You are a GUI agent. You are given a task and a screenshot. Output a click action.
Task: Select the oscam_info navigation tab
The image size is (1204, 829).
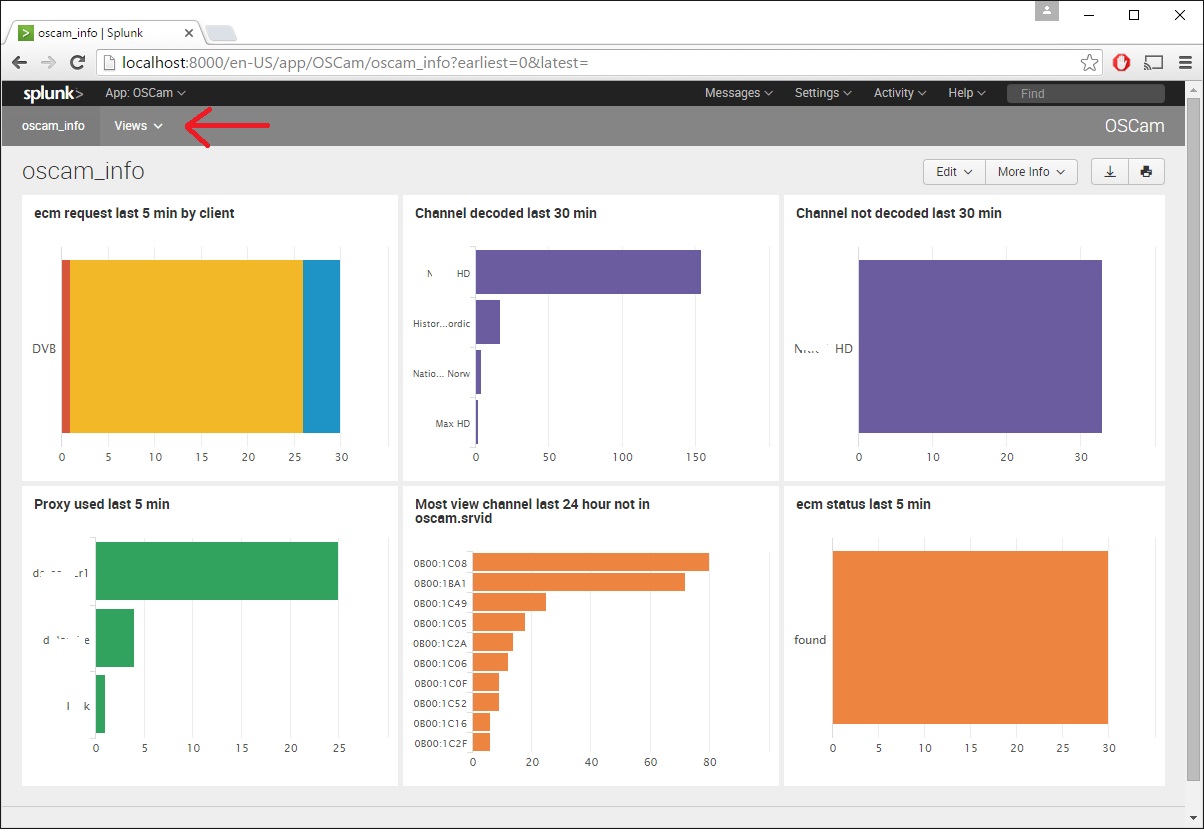click(x=53, y=126)
